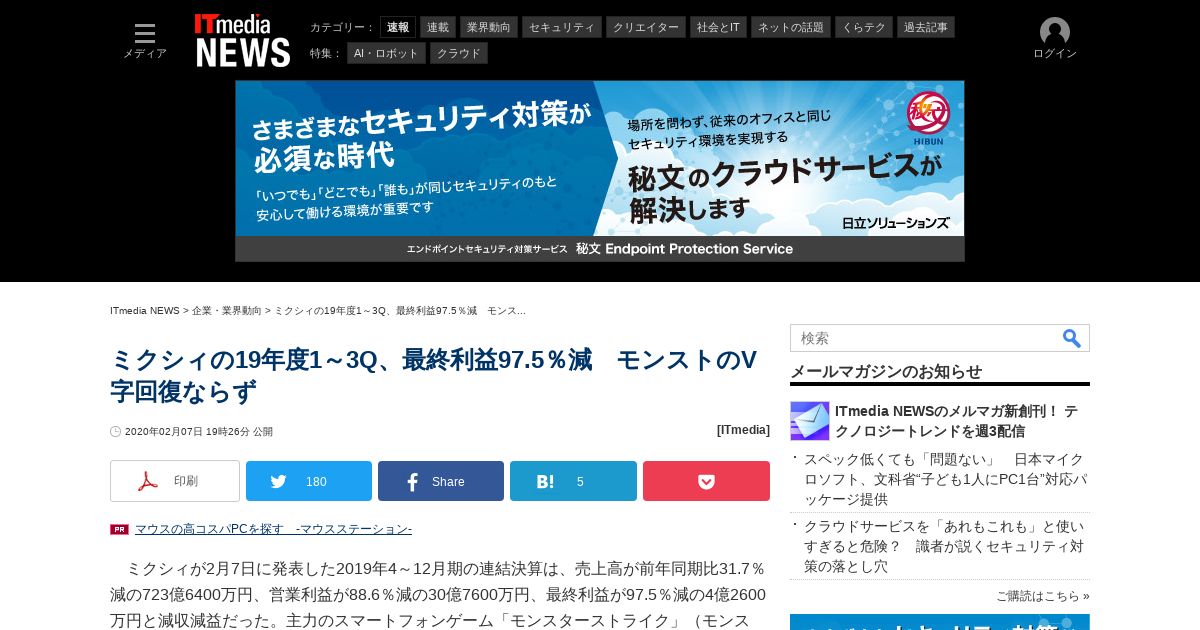This screenshot has width=1200, height=630.
Task: Click the Hatena bookmark B! button
Action: [x=573, y=481]
